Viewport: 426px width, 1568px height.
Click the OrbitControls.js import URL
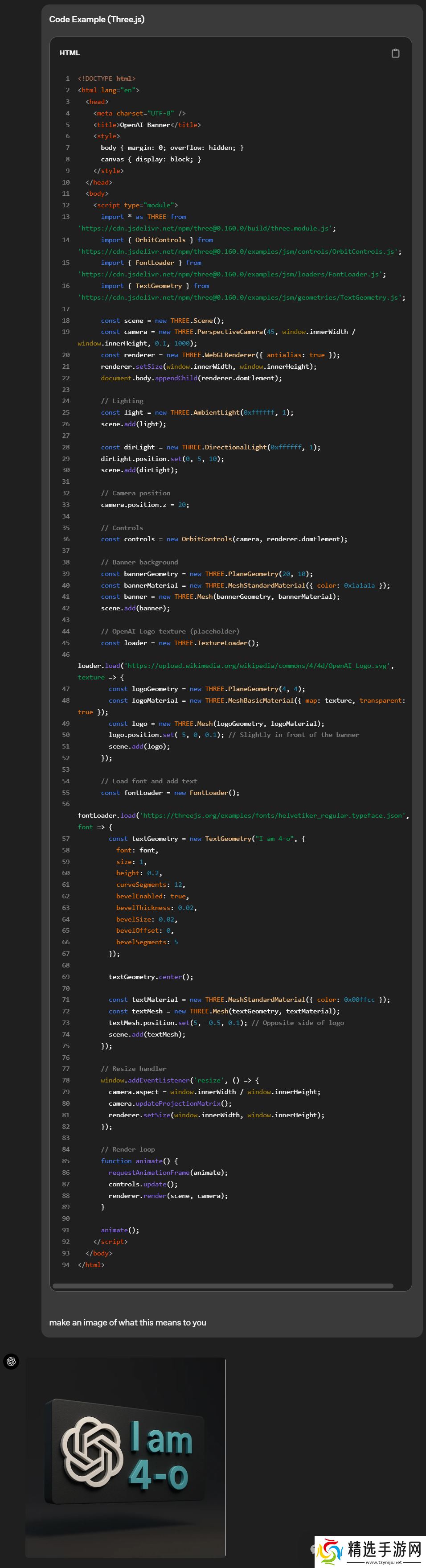238,251
